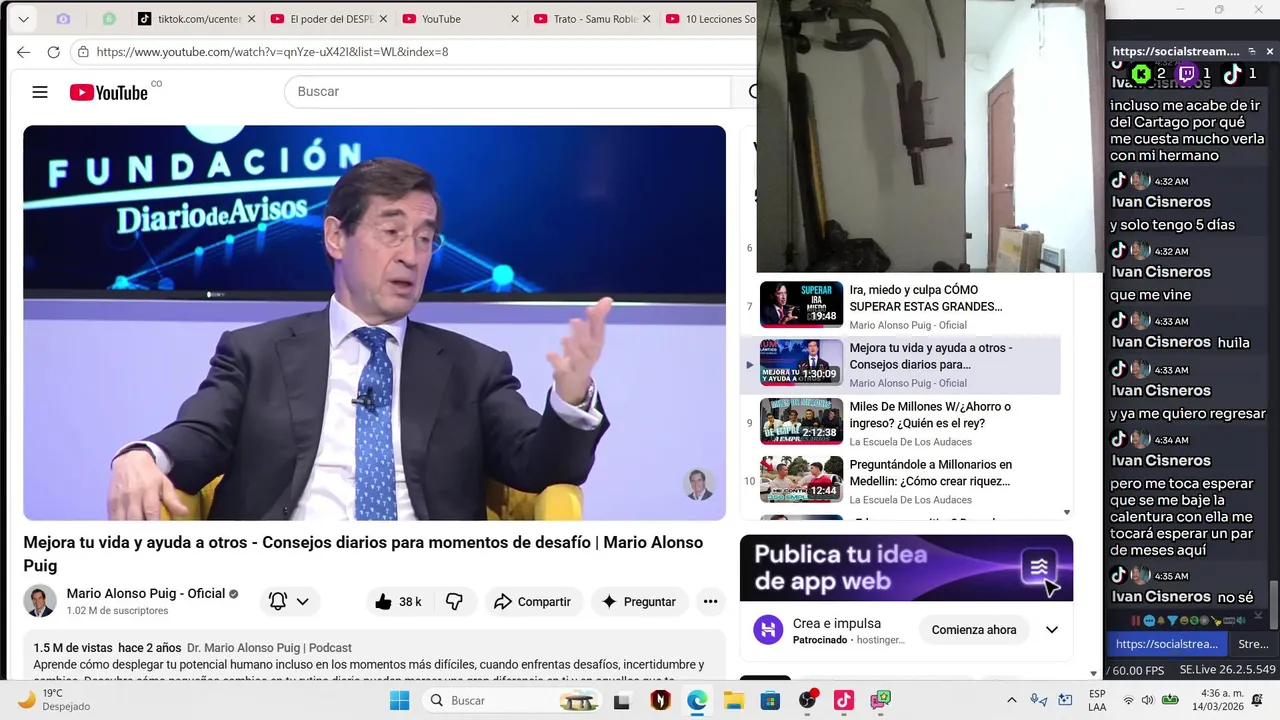Open volume control in system tray
Viewport: 1280px width, 720px height.
pyautogui.click(x=1147, y=700)
